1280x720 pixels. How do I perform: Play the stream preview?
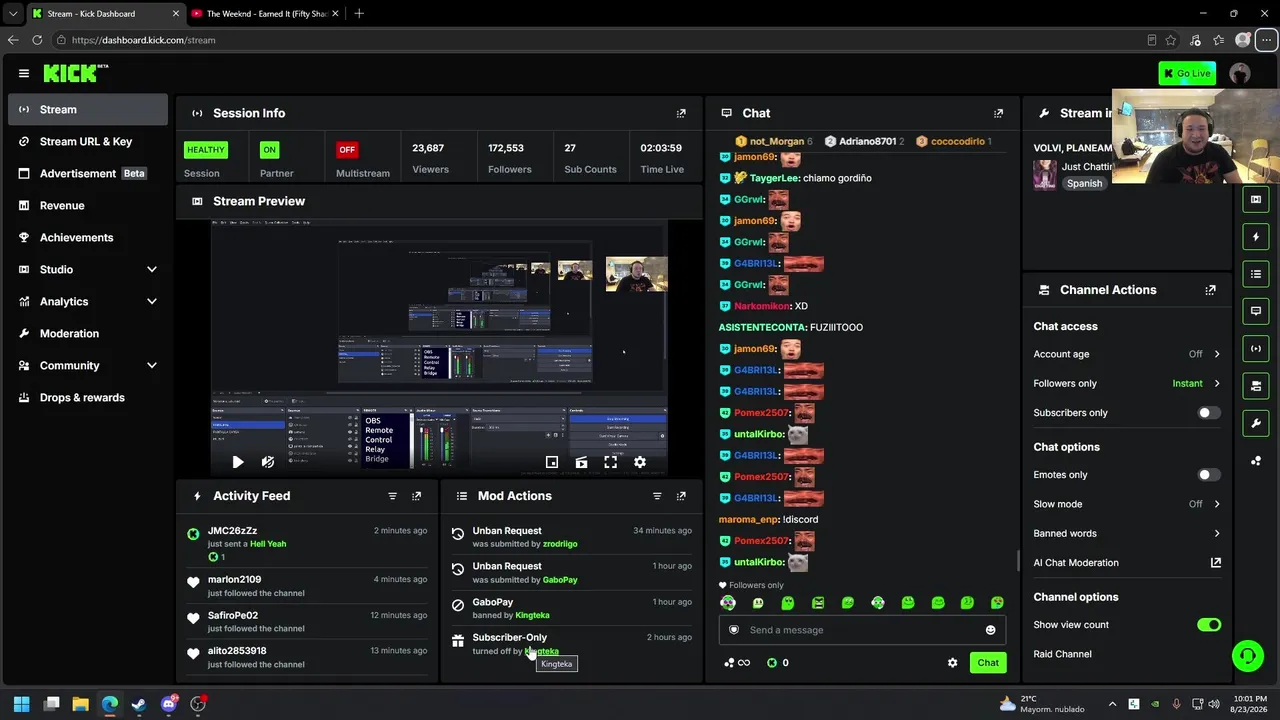pyautogui.click(x=237, y=462)
